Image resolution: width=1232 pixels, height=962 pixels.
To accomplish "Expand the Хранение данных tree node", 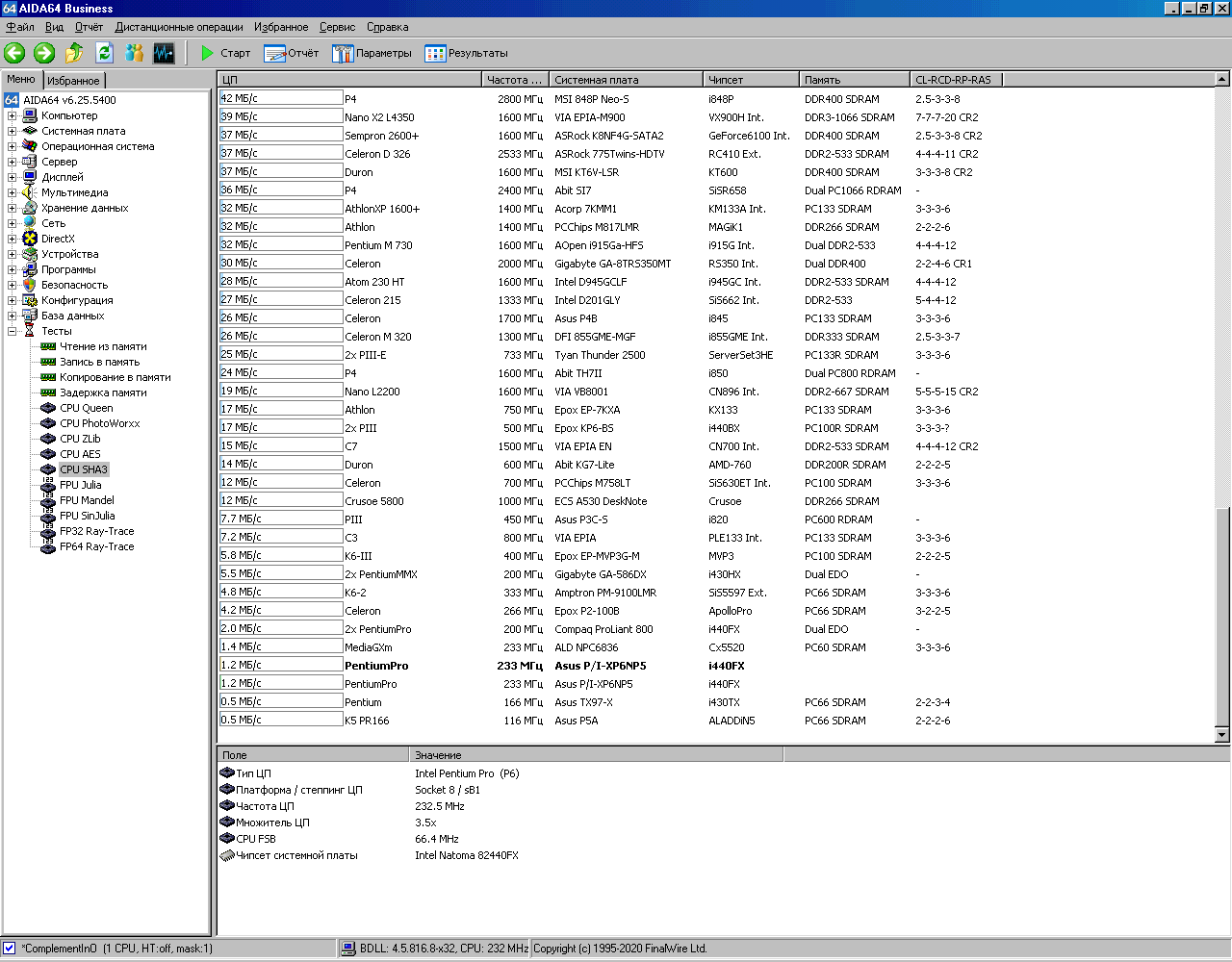I will click(13, 208).
